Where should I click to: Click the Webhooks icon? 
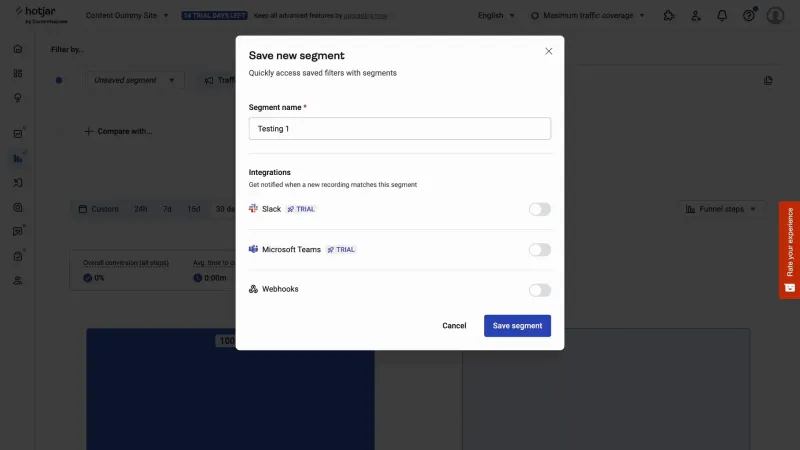[253, 289]
